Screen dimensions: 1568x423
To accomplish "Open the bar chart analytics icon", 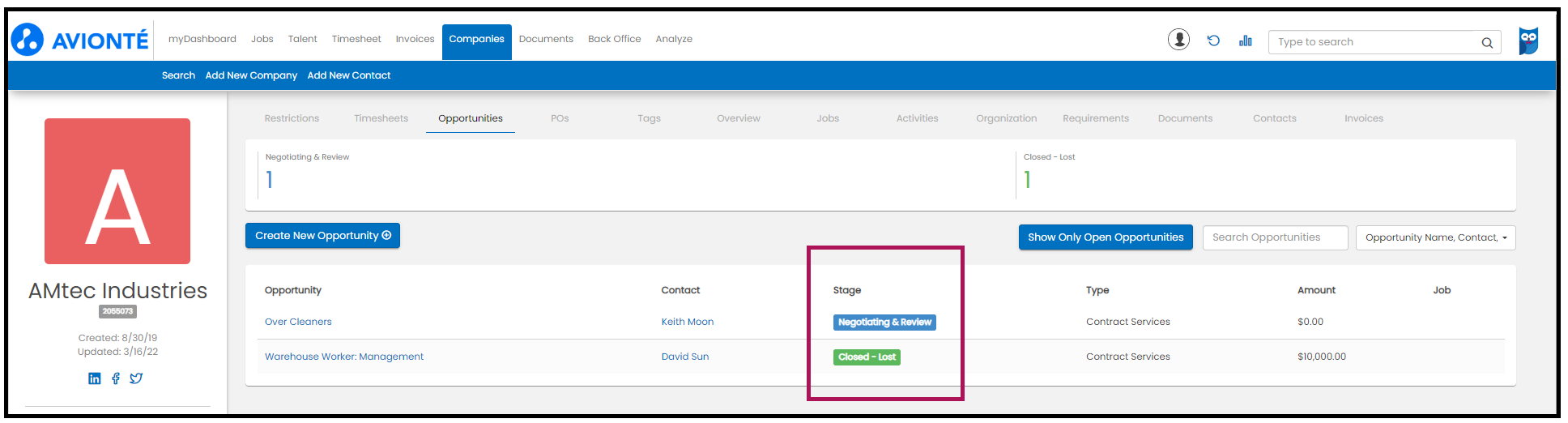I will coord(1245,41).
